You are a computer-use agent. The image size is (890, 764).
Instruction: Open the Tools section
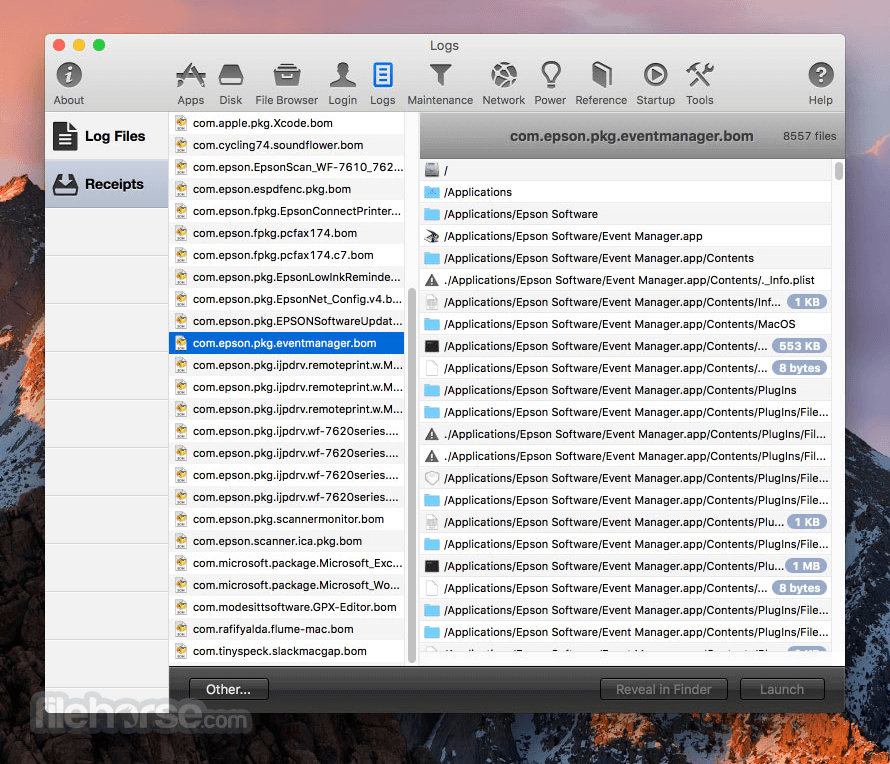coord(699,83)
